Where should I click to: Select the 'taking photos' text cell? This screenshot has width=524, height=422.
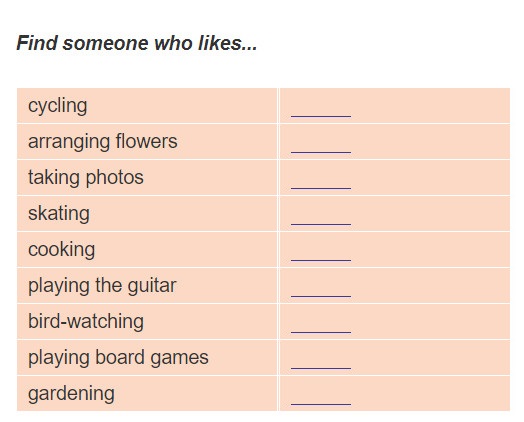coord(147,178)
